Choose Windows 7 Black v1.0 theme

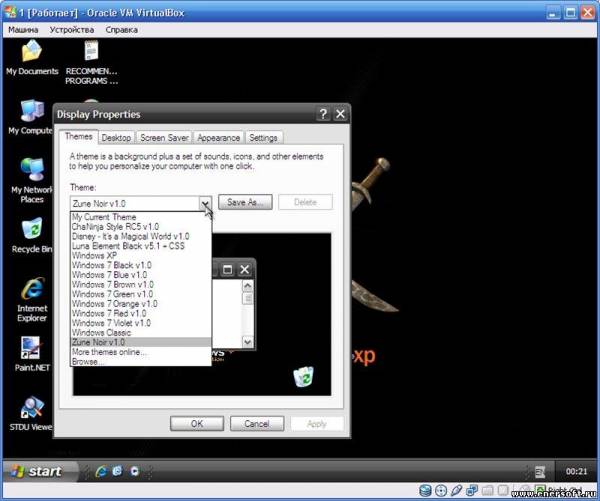tap(141, 265)
